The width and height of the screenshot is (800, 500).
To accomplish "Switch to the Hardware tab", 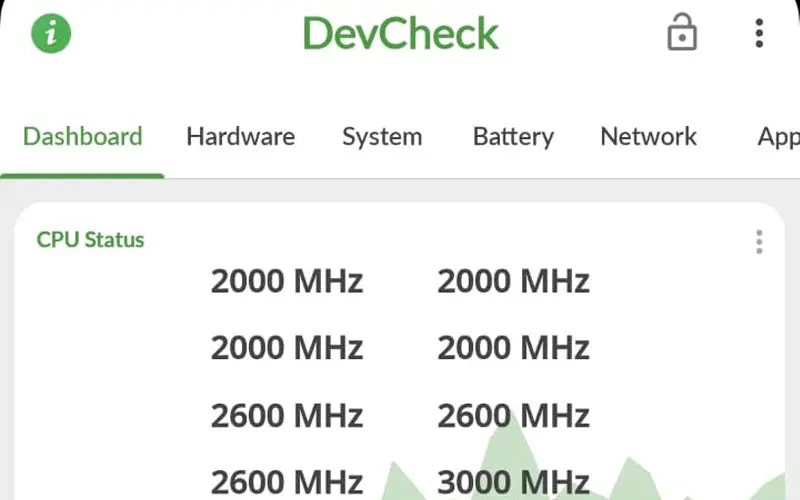I will [x=241, y=137].
